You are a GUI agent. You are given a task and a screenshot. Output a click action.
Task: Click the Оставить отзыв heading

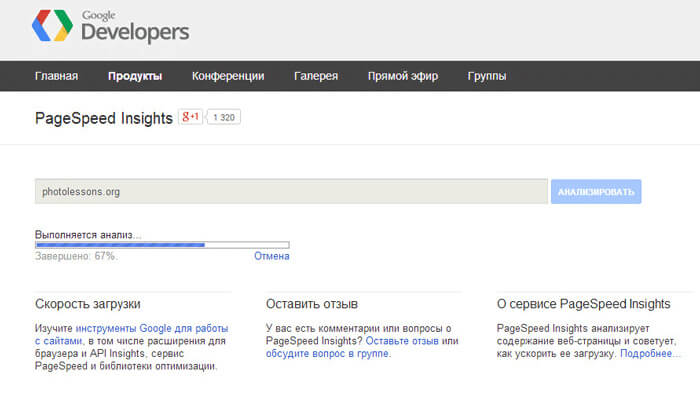click(312, 304)
